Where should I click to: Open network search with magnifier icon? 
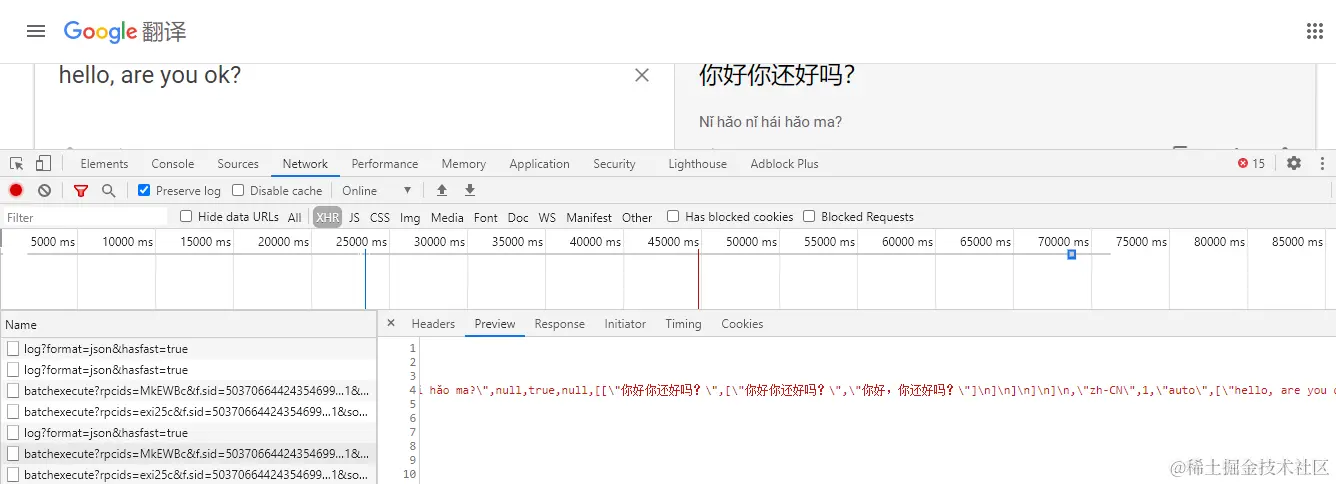pos(108,190)
